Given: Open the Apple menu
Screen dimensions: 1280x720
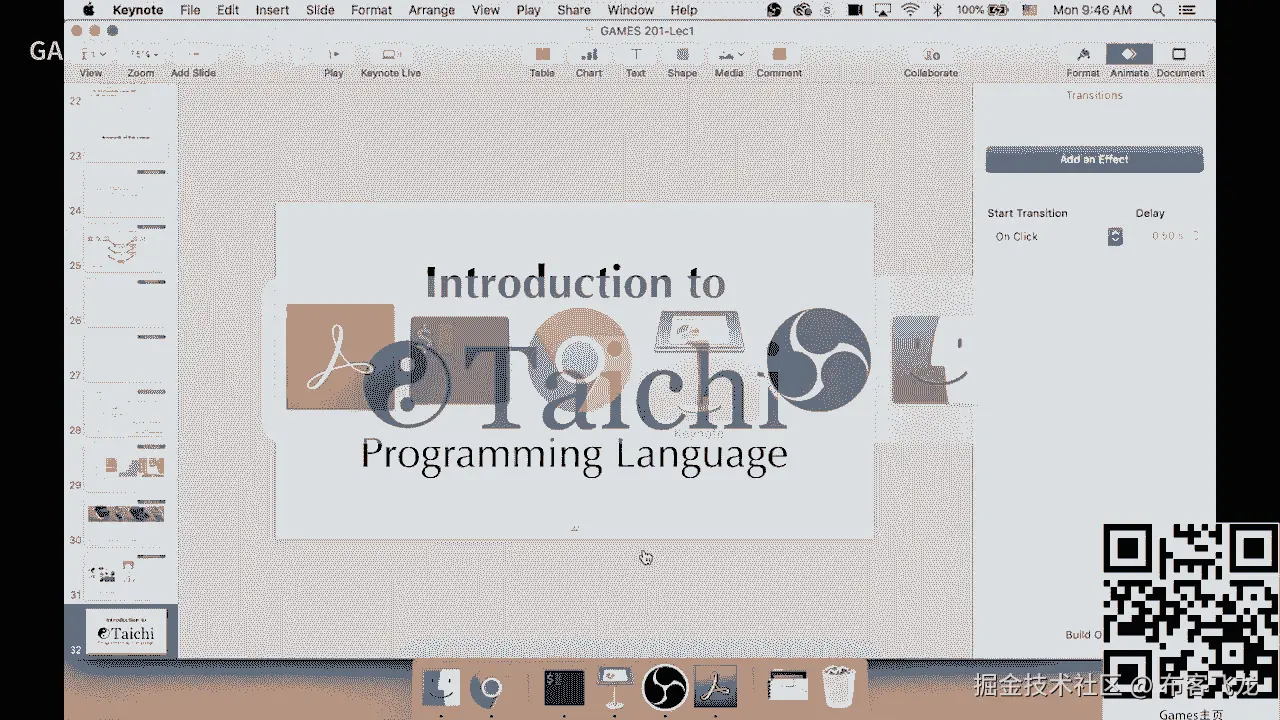Looking at the screenshot, I should click(88, 10).
